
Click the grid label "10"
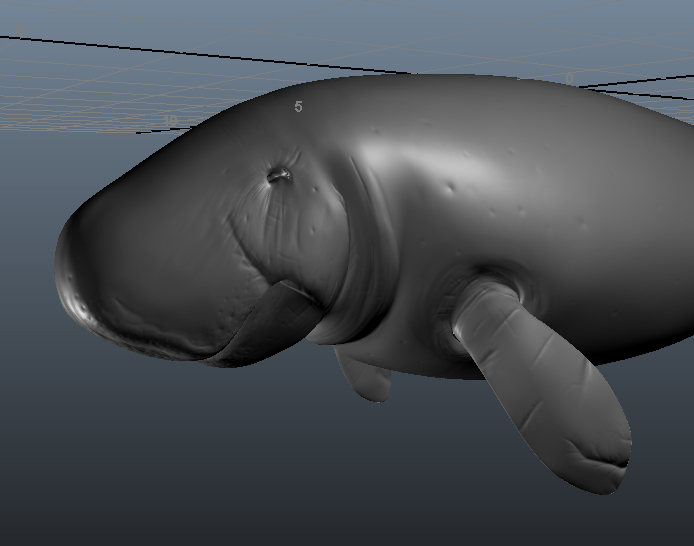pyautogui.click(x=170, y=120)
